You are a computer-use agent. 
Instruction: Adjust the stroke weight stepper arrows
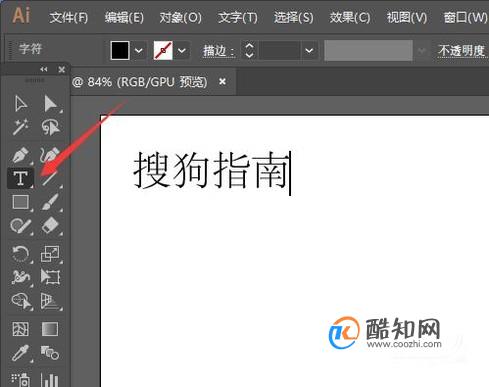[x=249, y=51]
